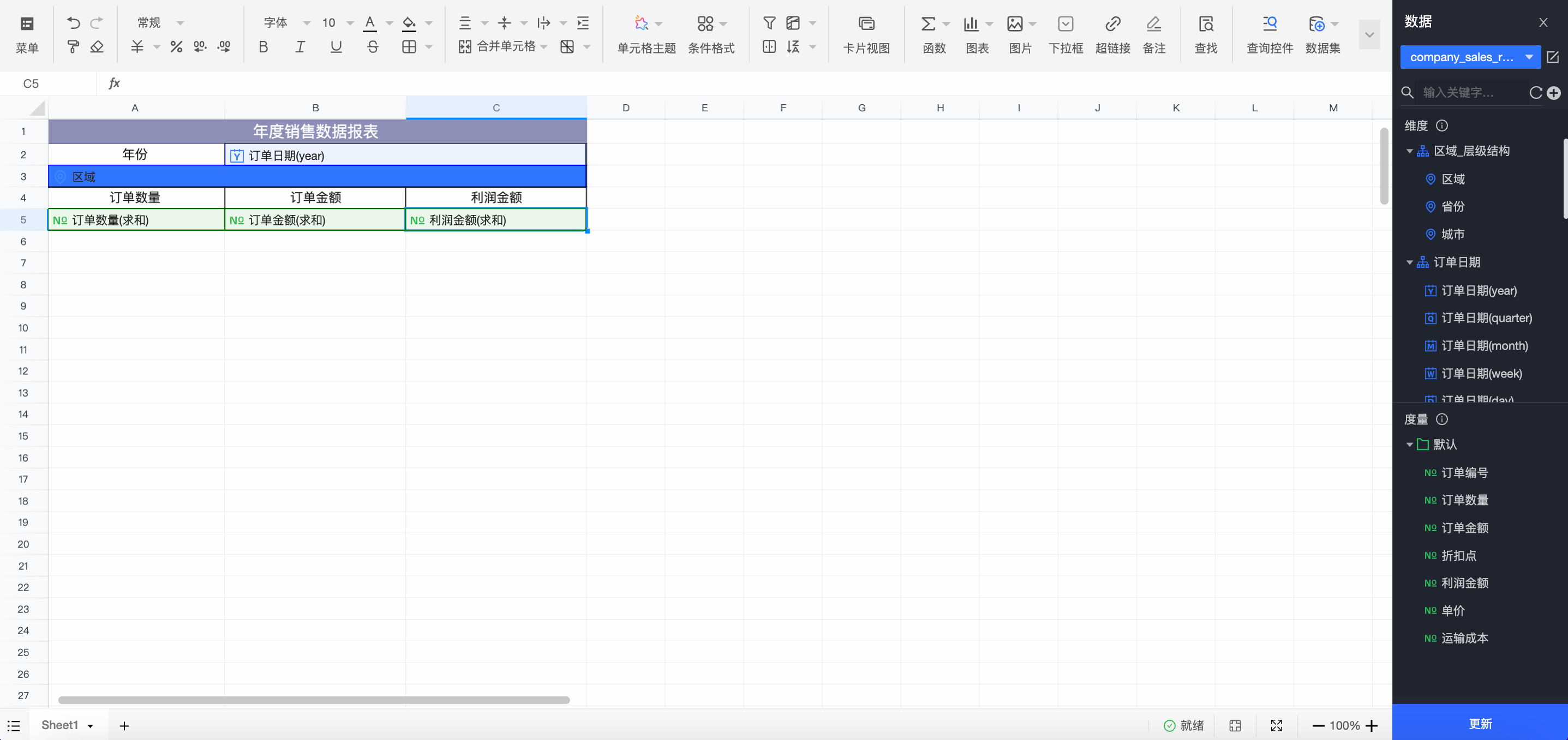This screenshot has width=1568, height=740.
Task: Switch to the Sheet1 tab
Action: tap(59, 725)
